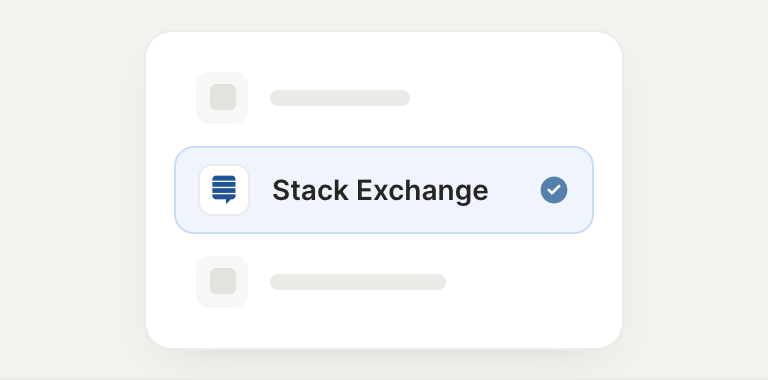This screenshot has width=768, height=380.
Task: Choose the third placeholder list item
Action: [x=321, y=282]
